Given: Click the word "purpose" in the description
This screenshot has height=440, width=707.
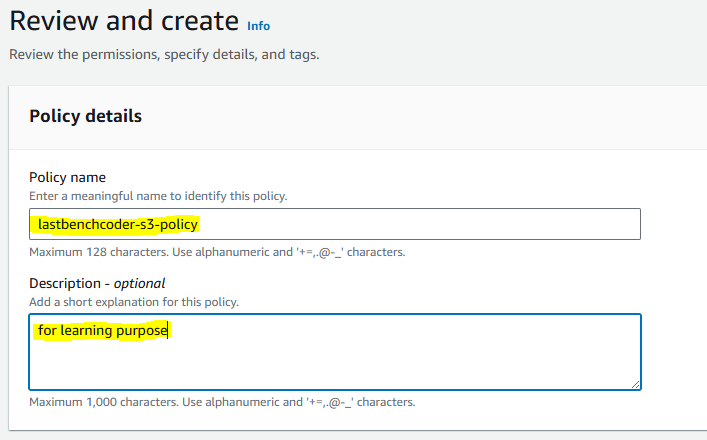Looking at the screenshot, I should [142, 331].
